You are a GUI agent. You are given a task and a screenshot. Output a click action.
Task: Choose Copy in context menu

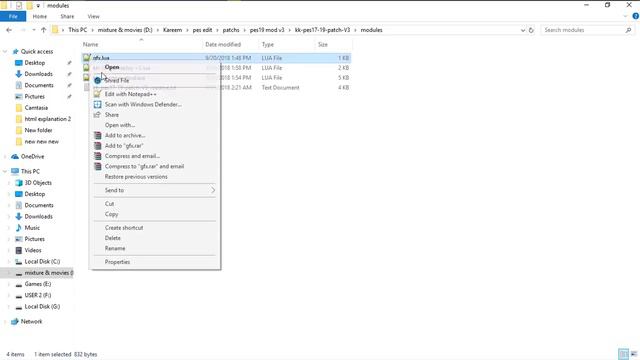[111, 214]
